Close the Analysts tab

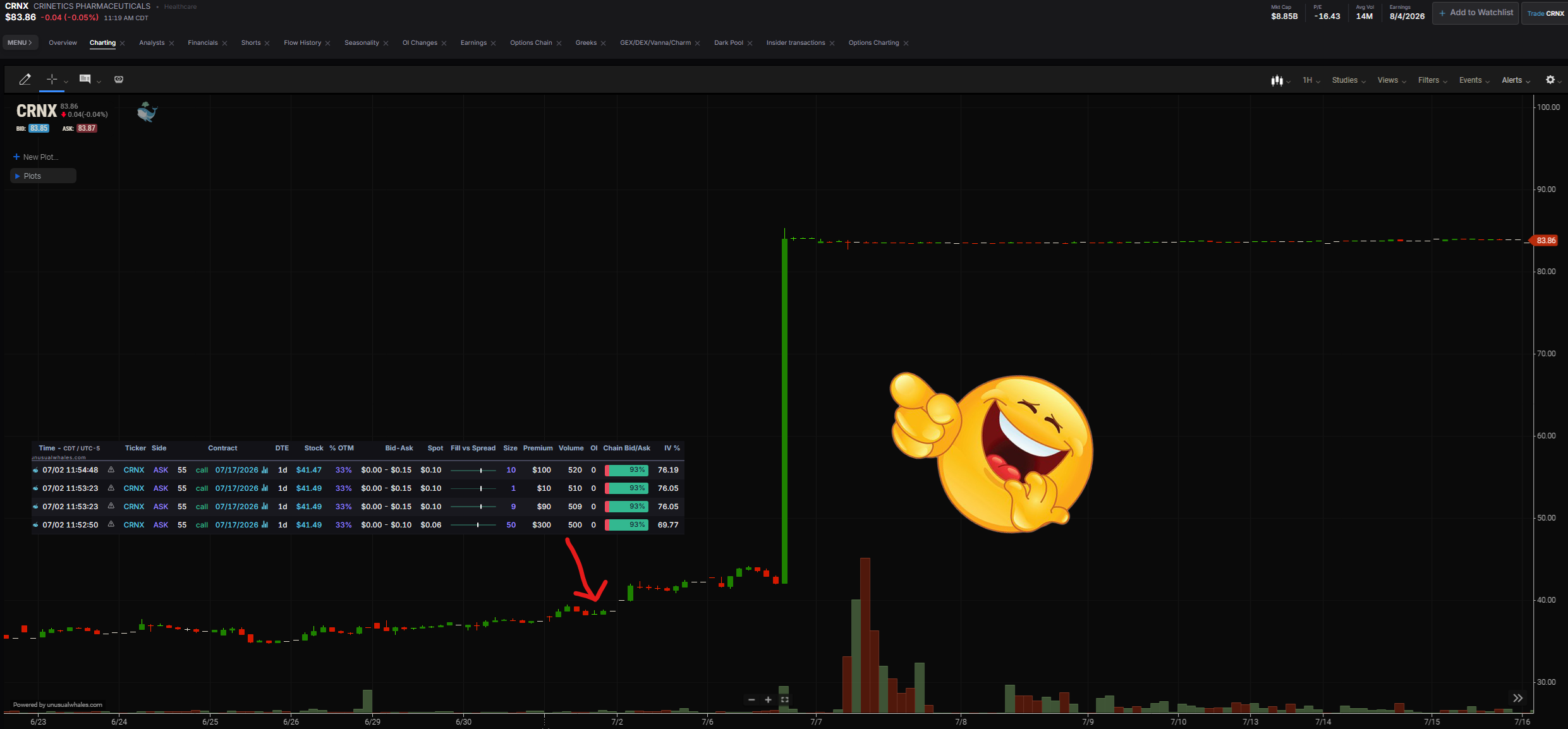point(171,44)
